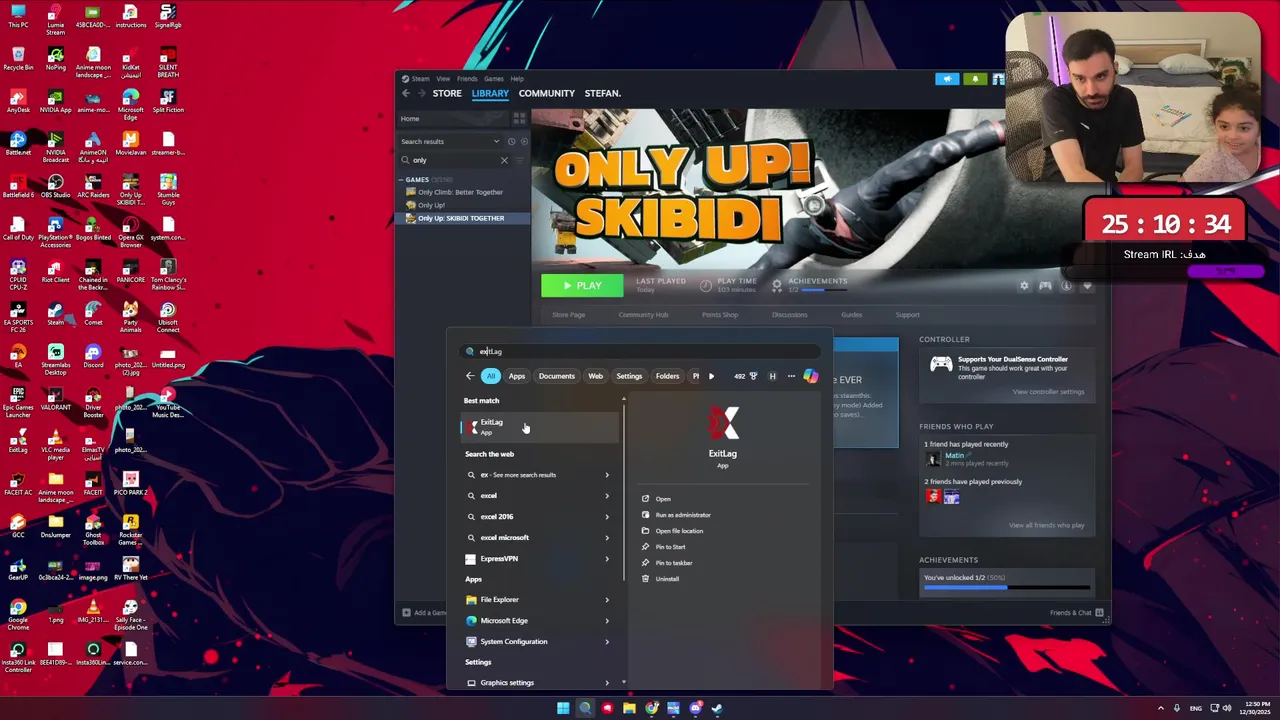The image size is (1280, 720).
Task: Open Discord desktop shortcut
Action: tap(93, 356)
